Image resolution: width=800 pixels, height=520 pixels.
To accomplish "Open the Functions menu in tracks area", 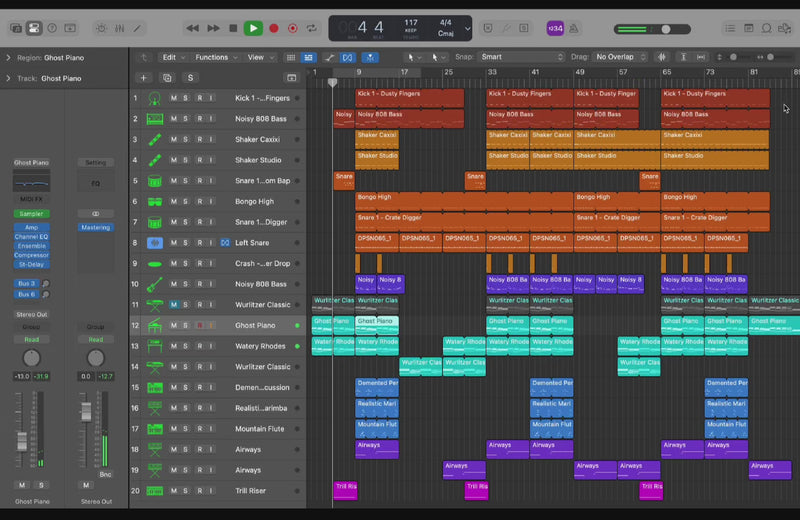I will pos(215,58).
